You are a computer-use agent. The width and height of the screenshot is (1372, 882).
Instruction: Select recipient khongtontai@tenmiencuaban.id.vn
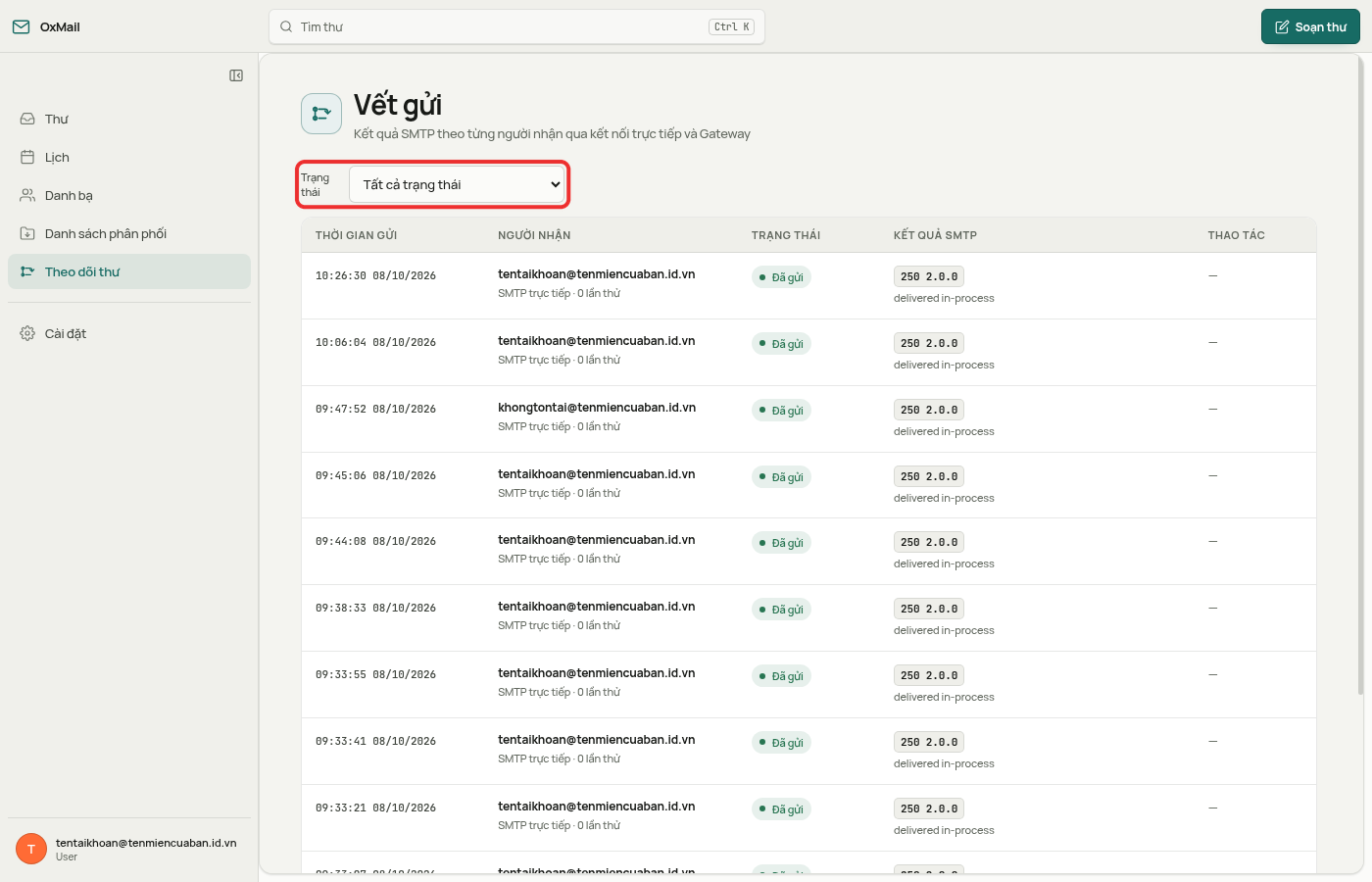tap(597, 408)
